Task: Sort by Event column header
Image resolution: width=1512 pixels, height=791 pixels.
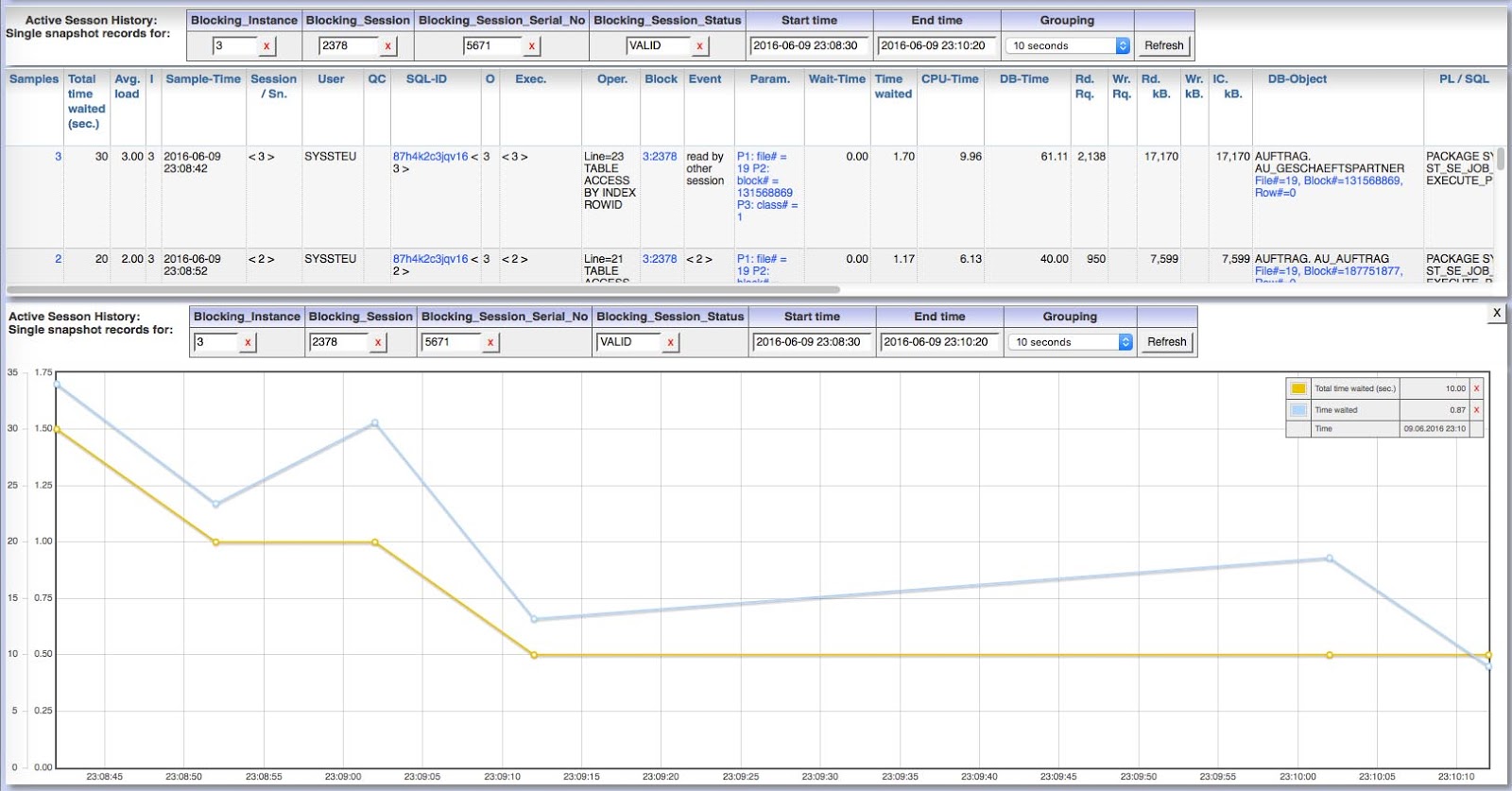Action: tap(705, 79)
